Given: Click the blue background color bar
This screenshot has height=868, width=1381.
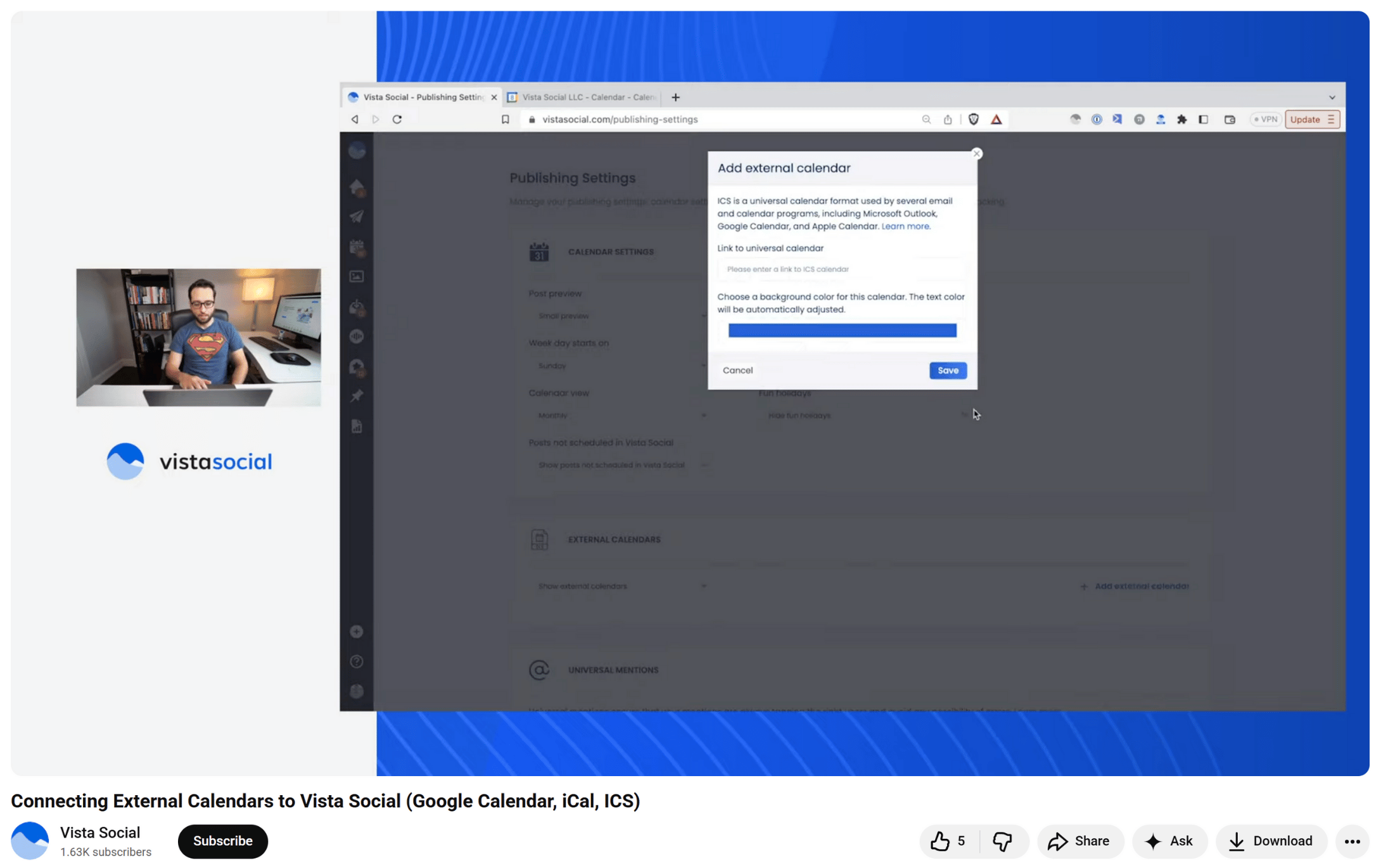Looking at the screenshot, I should 841,330.
